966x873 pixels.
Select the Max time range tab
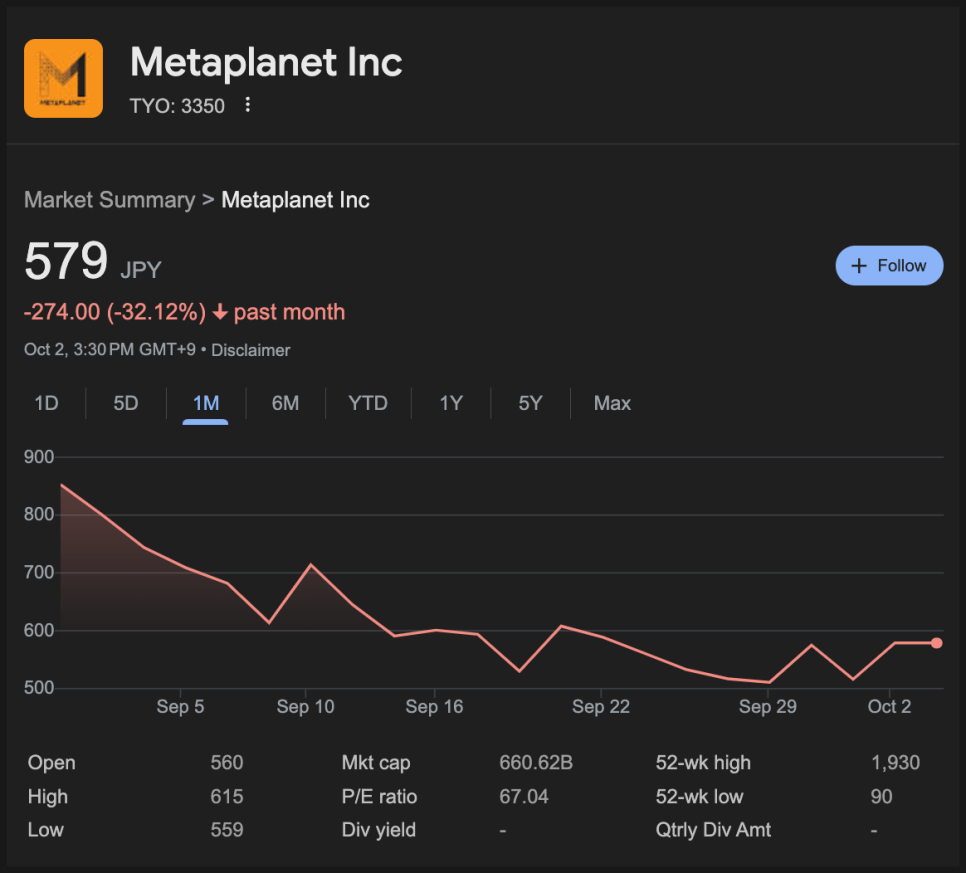pos(612,403)
